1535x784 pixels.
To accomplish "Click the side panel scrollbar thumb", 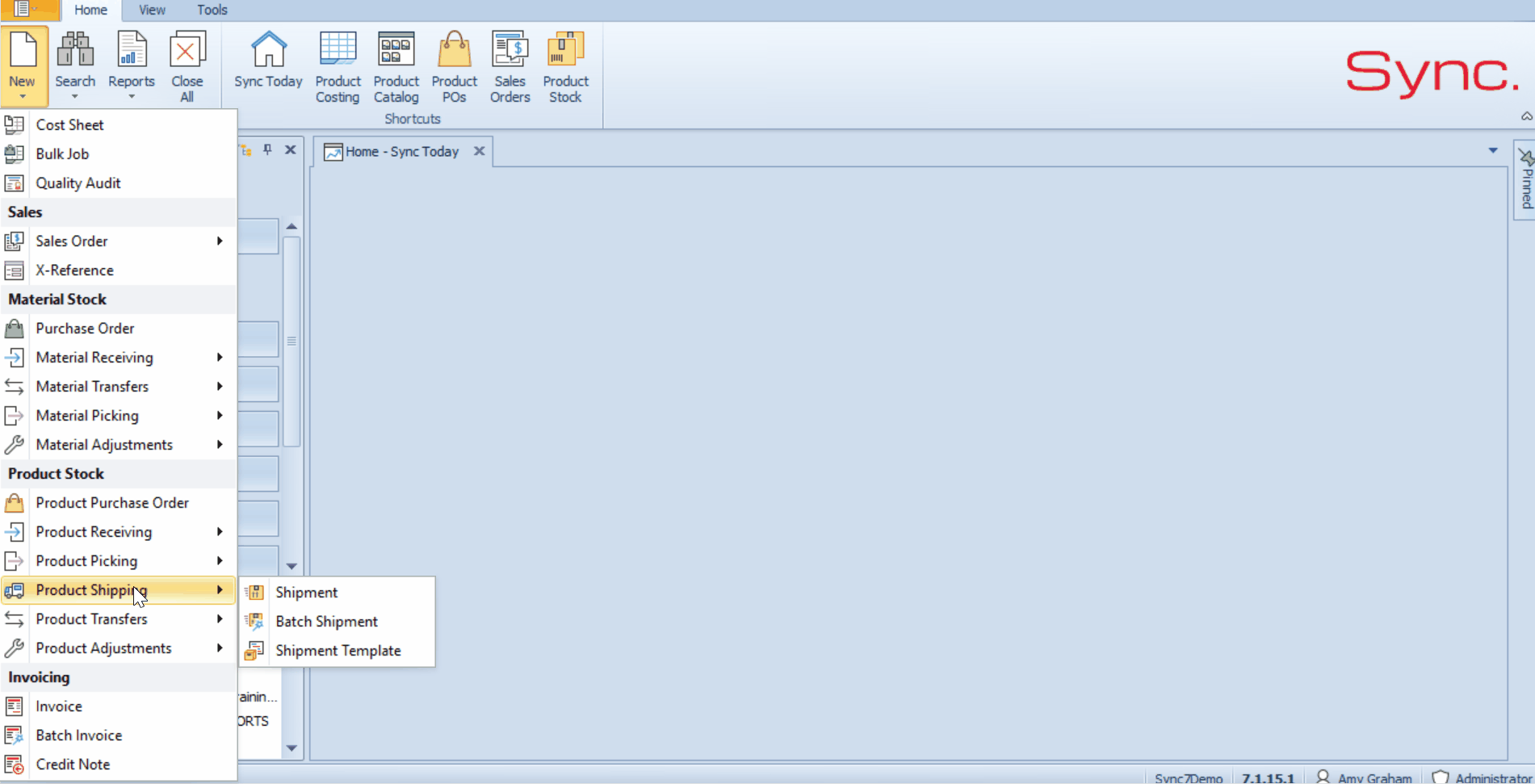I will (291, 341).
